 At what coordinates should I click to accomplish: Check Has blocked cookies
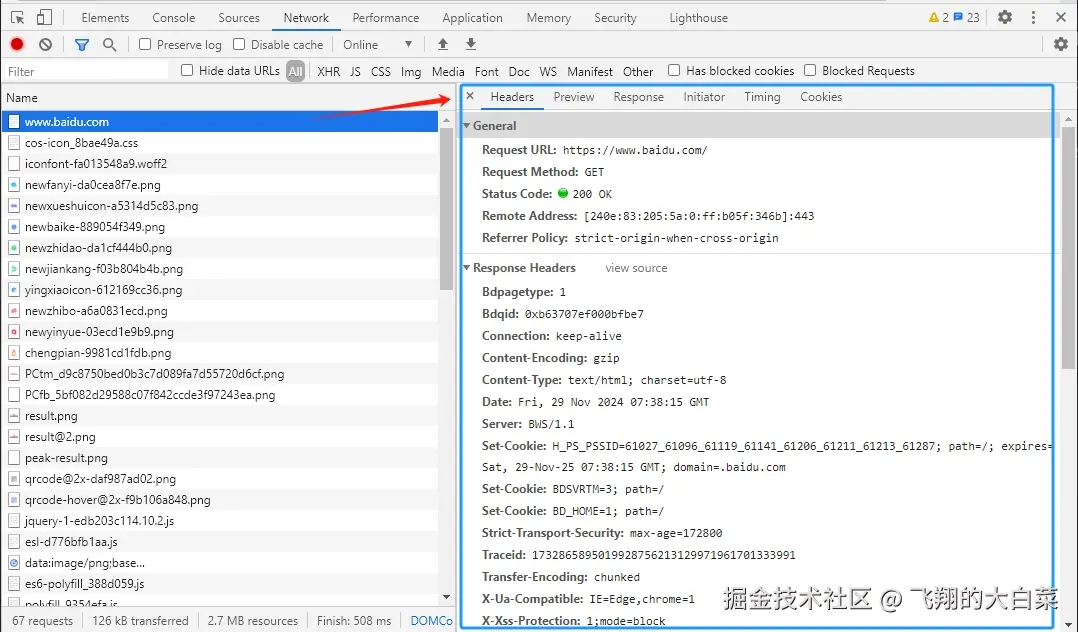pyautogui.click(x=674, y=70)
